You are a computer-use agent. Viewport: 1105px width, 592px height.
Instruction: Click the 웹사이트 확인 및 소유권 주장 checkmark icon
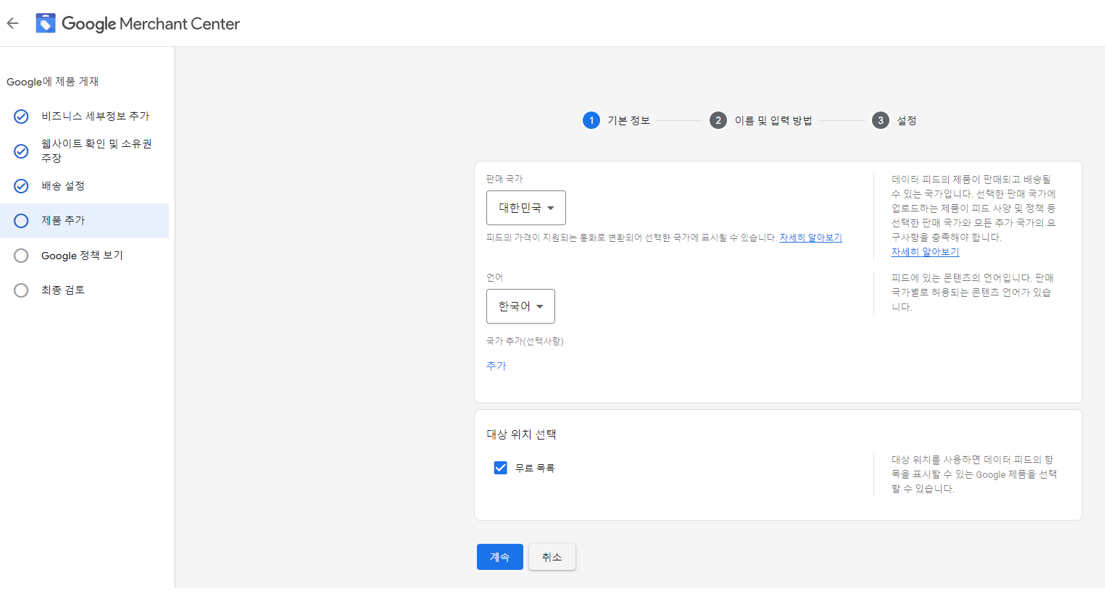21,151
